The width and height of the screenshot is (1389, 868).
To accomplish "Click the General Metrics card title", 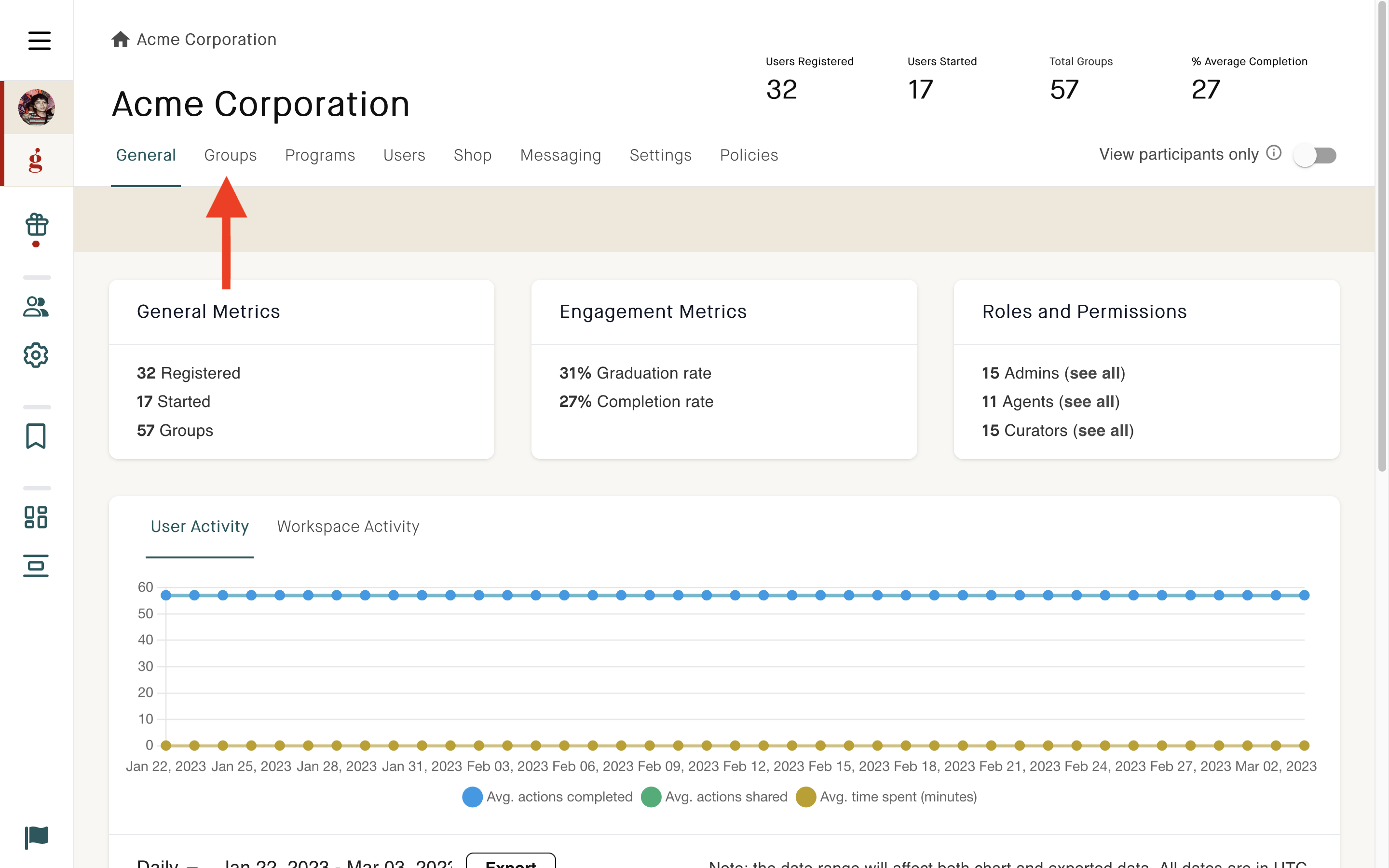I will (x=208, y=312).
